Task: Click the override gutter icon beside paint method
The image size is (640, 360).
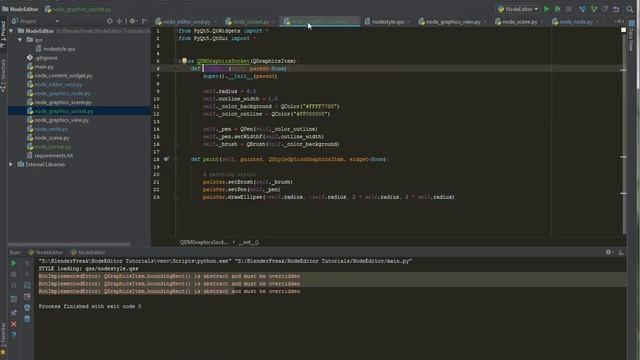Action: point(167,159)
